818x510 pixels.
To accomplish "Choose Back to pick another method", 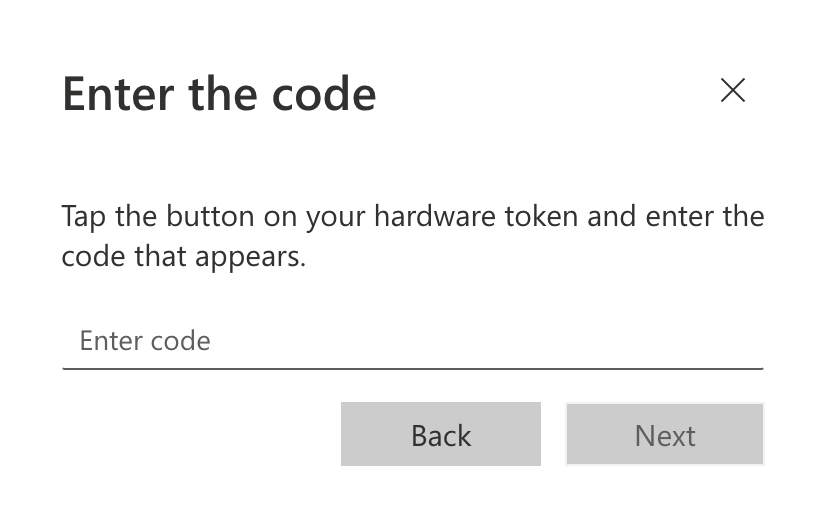I will click(441, 434).
